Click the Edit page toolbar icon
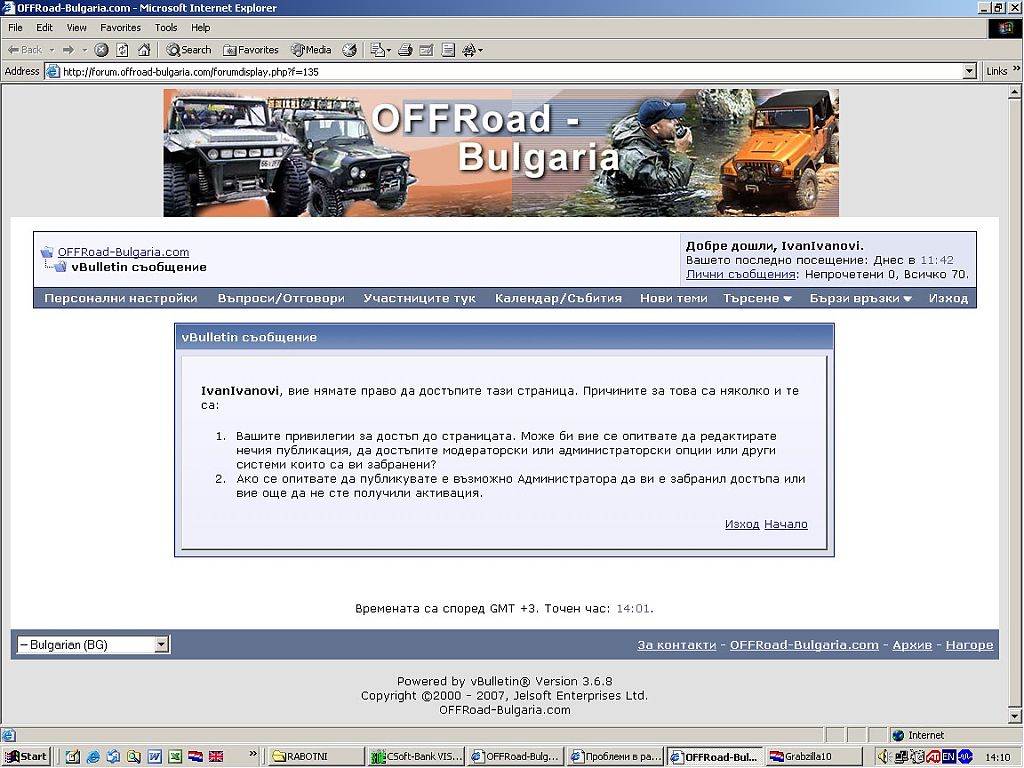Viewport: 1024px width, 768px height. [426, 50]
